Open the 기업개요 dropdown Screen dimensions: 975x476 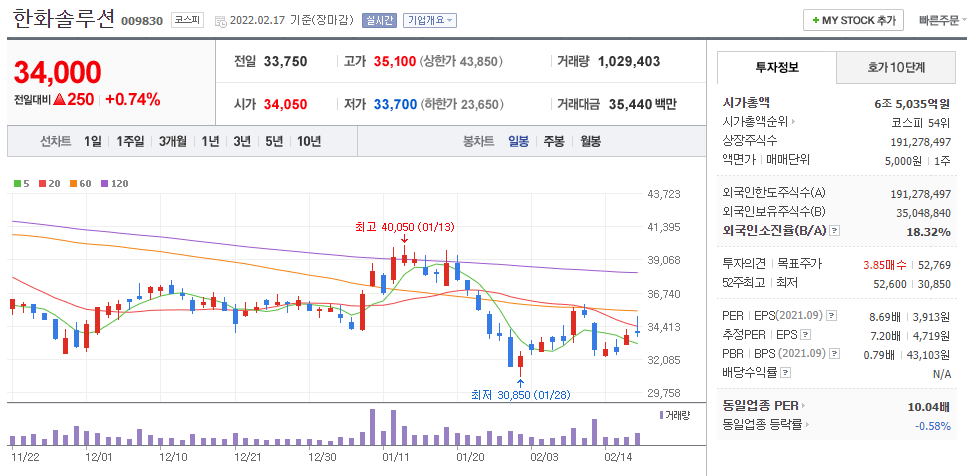pos(430,20)
